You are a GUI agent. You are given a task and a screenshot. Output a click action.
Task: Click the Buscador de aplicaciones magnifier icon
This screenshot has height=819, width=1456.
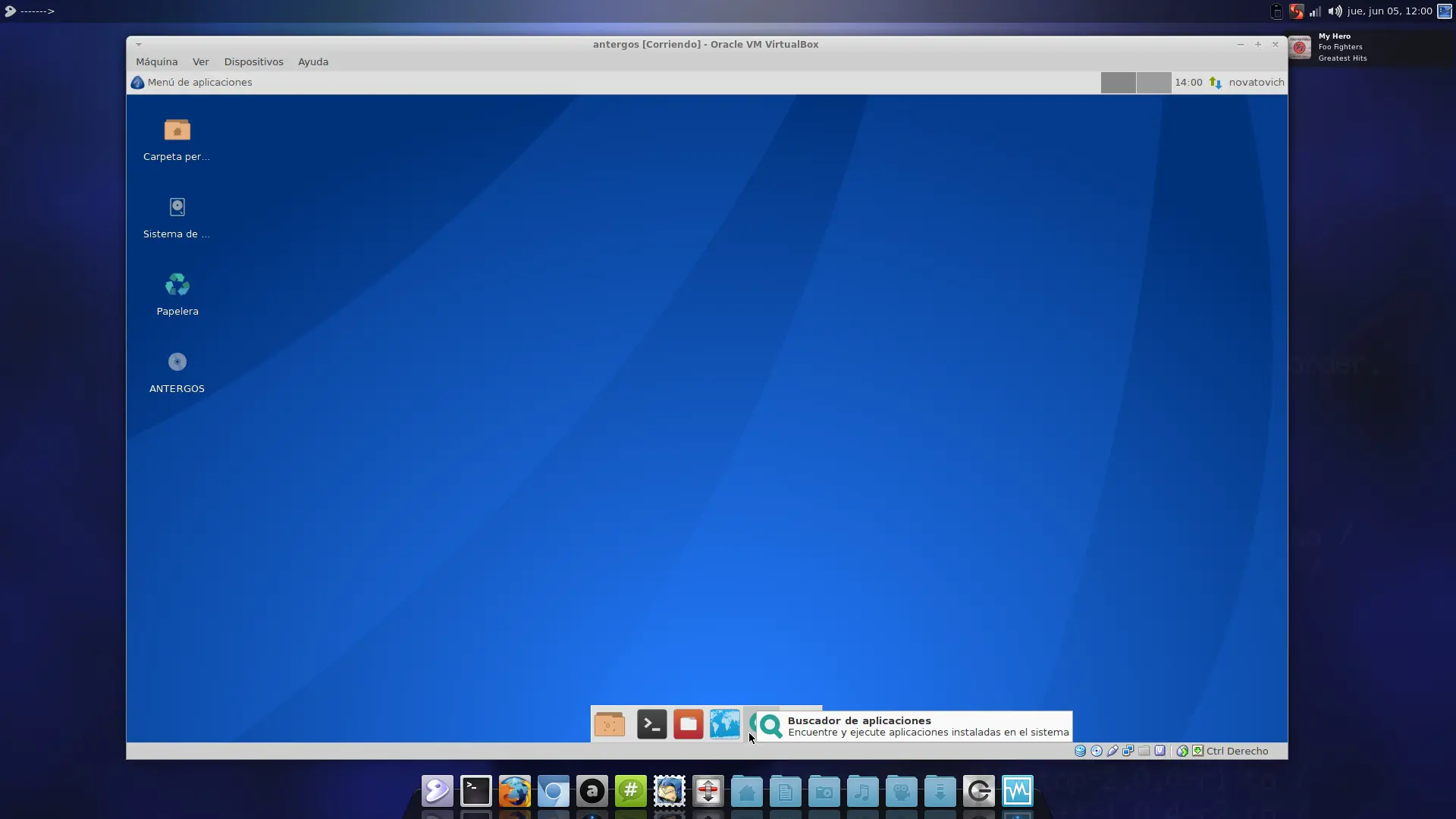click(771, 726)
